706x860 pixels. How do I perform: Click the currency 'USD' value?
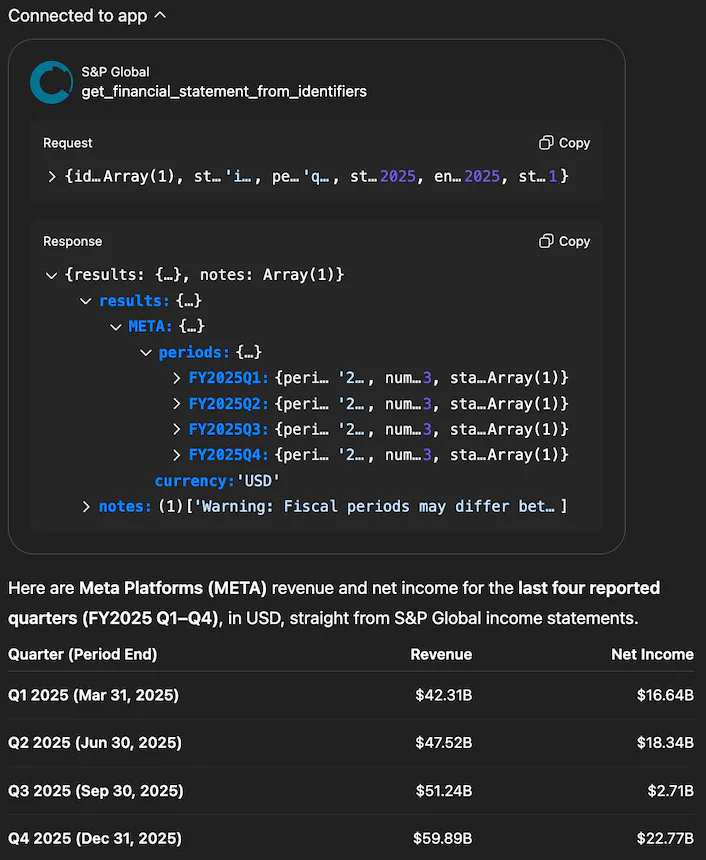257,481
